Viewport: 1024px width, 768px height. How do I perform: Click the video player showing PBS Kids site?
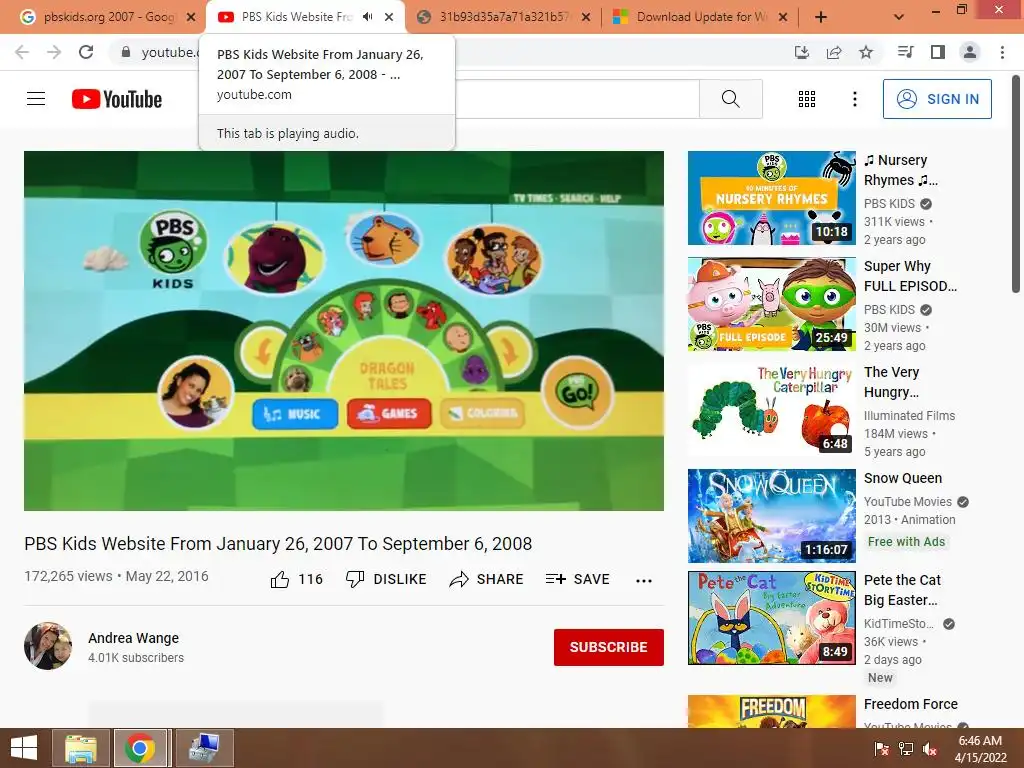coord(344,330)
